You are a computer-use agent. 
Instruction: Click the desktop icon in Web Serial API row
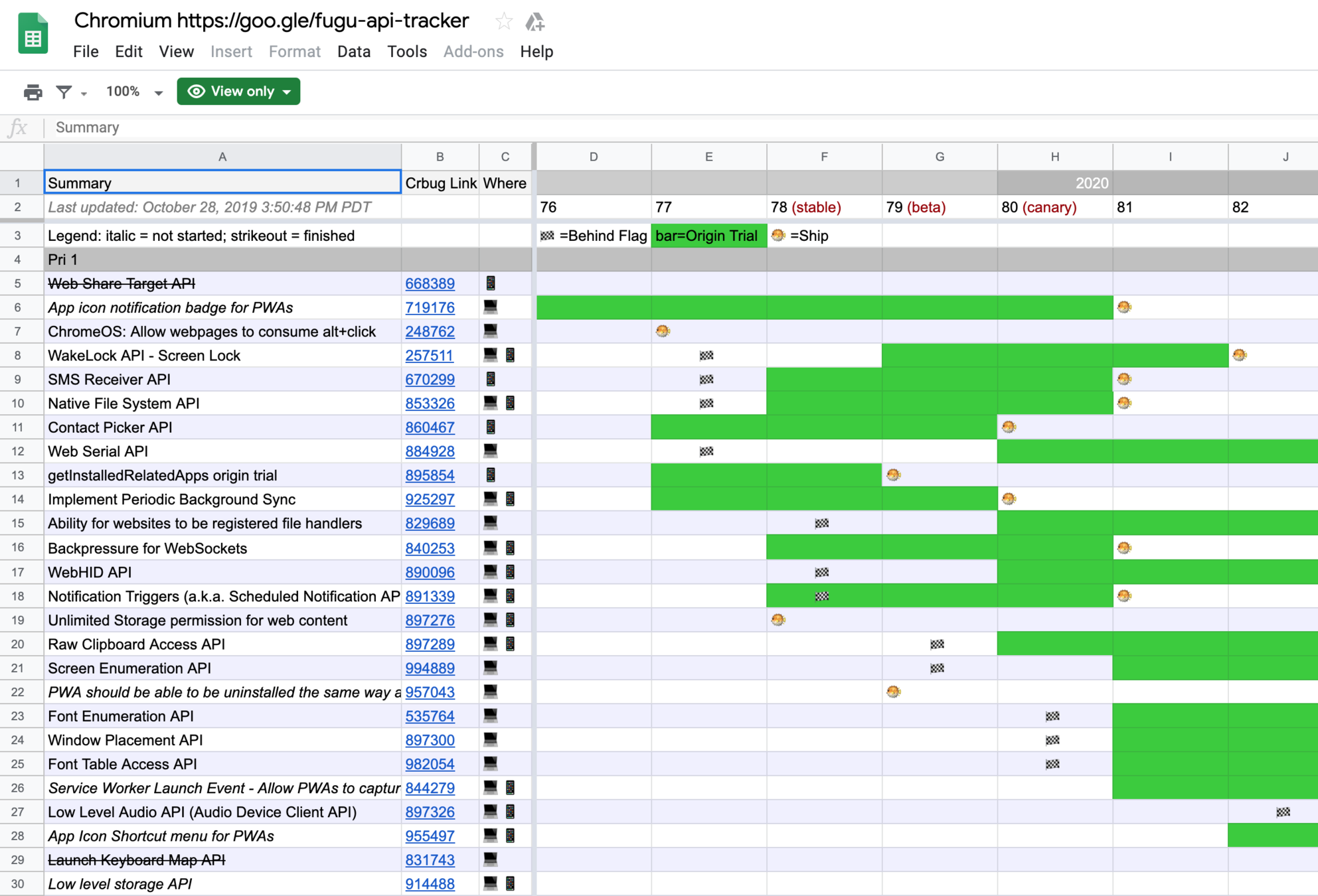pyautogui.click(x=490, y=451)
